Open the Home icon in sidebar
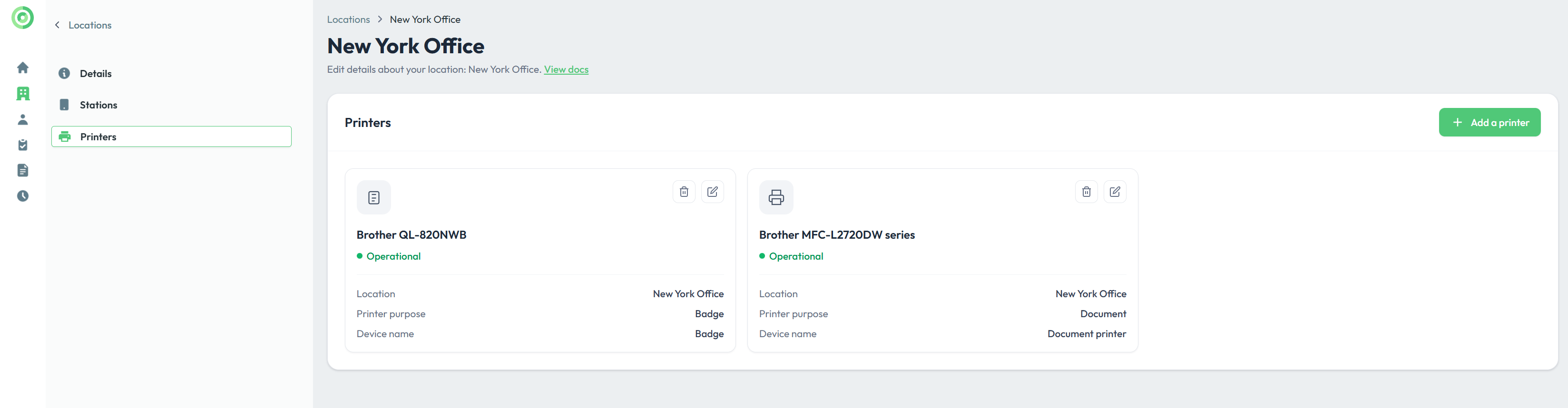Viewport: 1568px width, 408px height. 22,68
